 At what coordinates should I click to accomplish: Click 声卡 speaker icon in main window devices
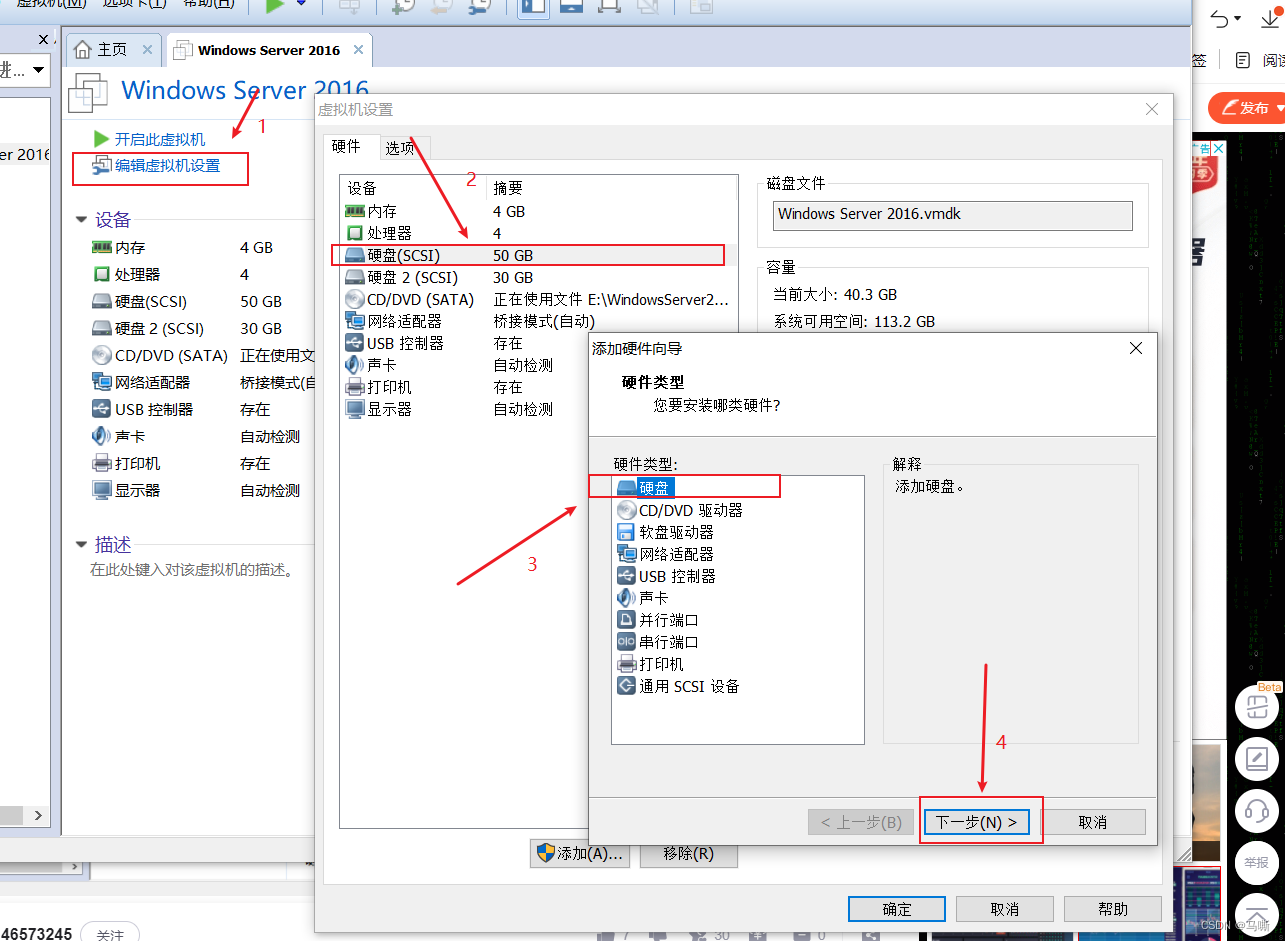tap(101, 436)
